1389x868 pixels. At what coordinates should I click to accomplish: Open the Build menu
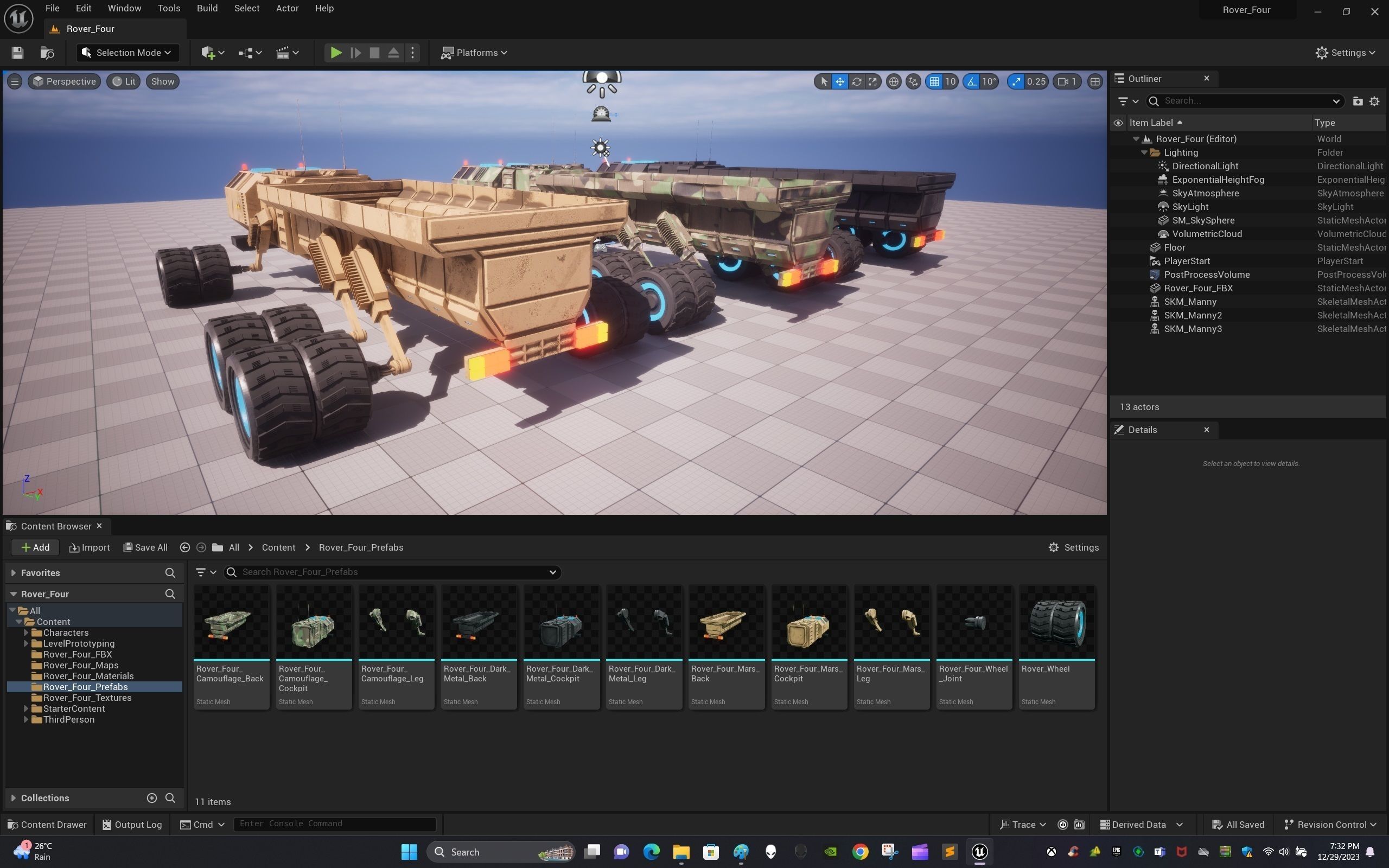pos(207,8)
